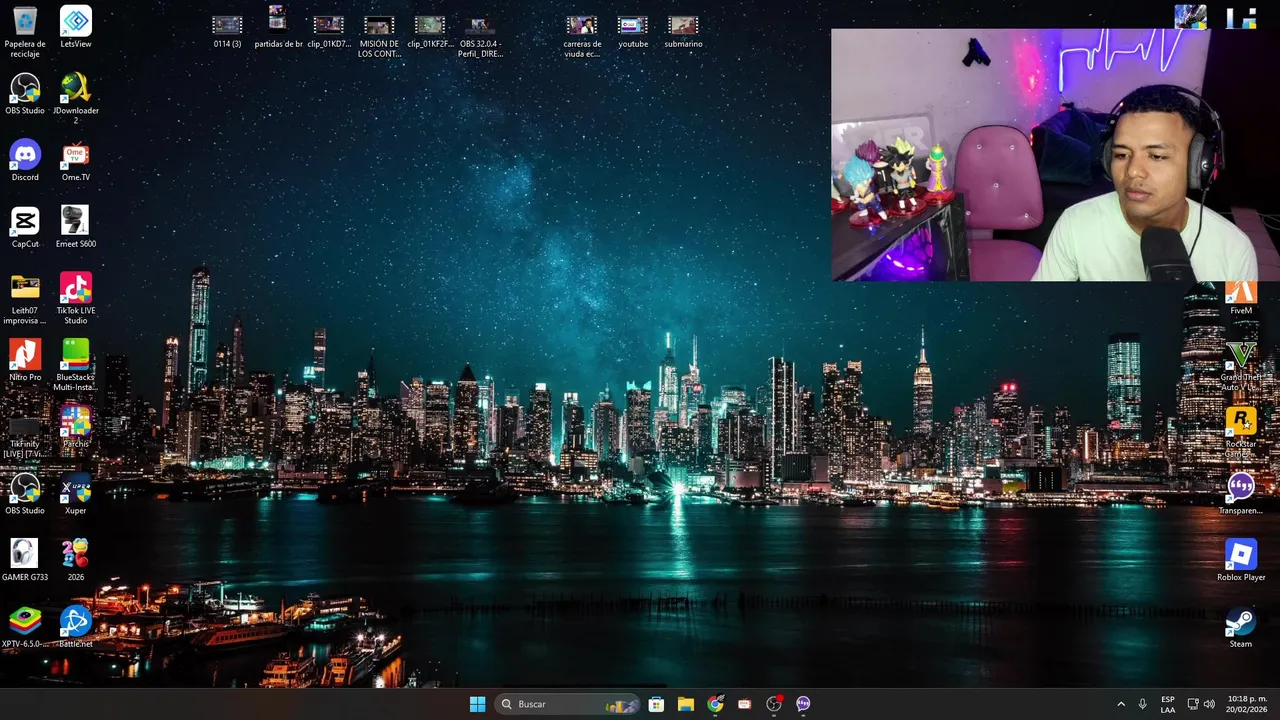Select the Xuper desktop shortcut
The width and height of the screenshot is (1280, 720).
click(x=76, y=494)
